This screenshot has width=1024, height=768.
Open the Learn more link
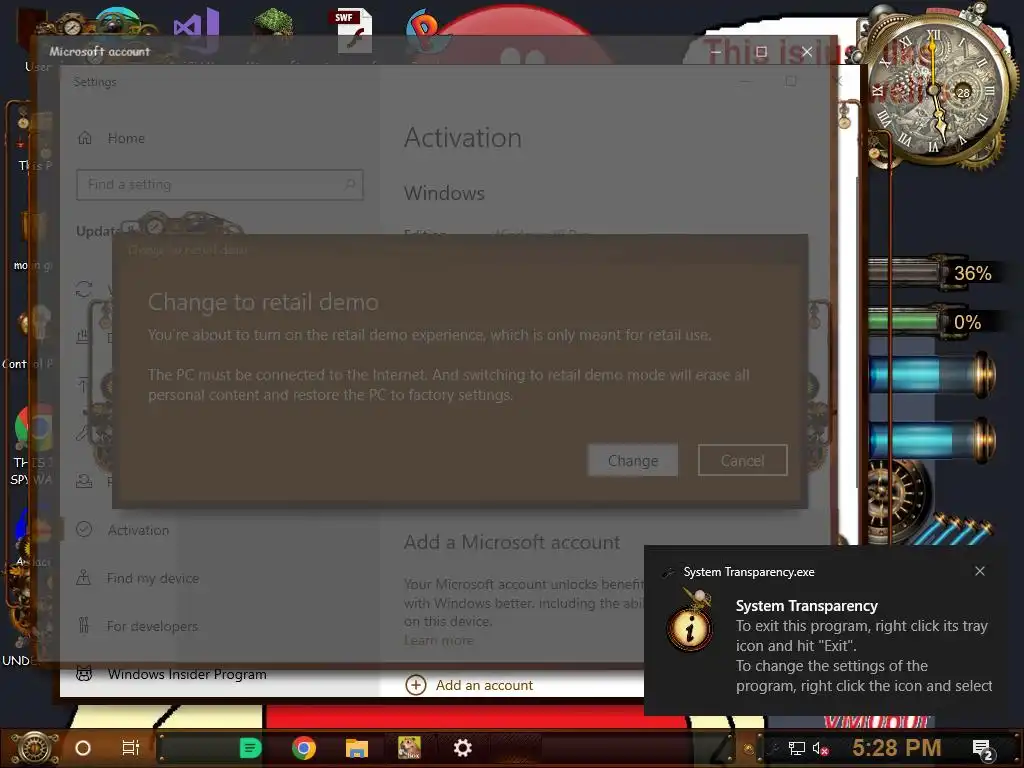(438, 641)
